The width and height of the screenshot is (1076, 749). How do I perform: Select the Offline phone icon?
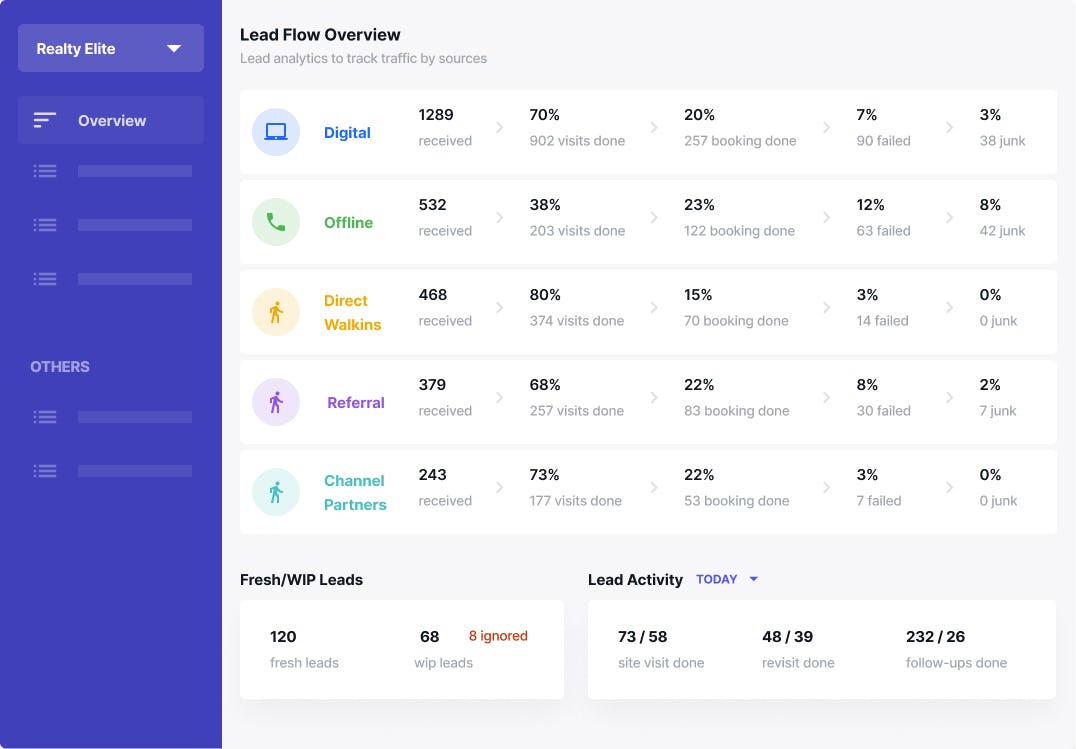276,221
